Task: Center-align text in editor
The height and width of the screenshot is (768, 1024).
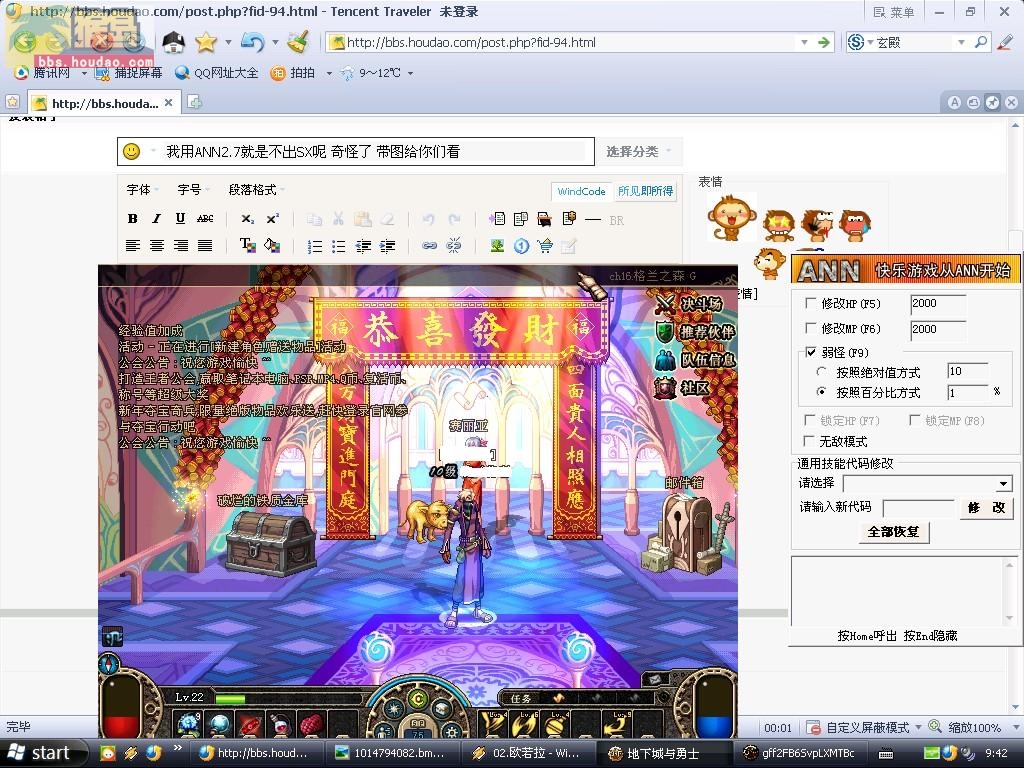Action: click(157, 246)
